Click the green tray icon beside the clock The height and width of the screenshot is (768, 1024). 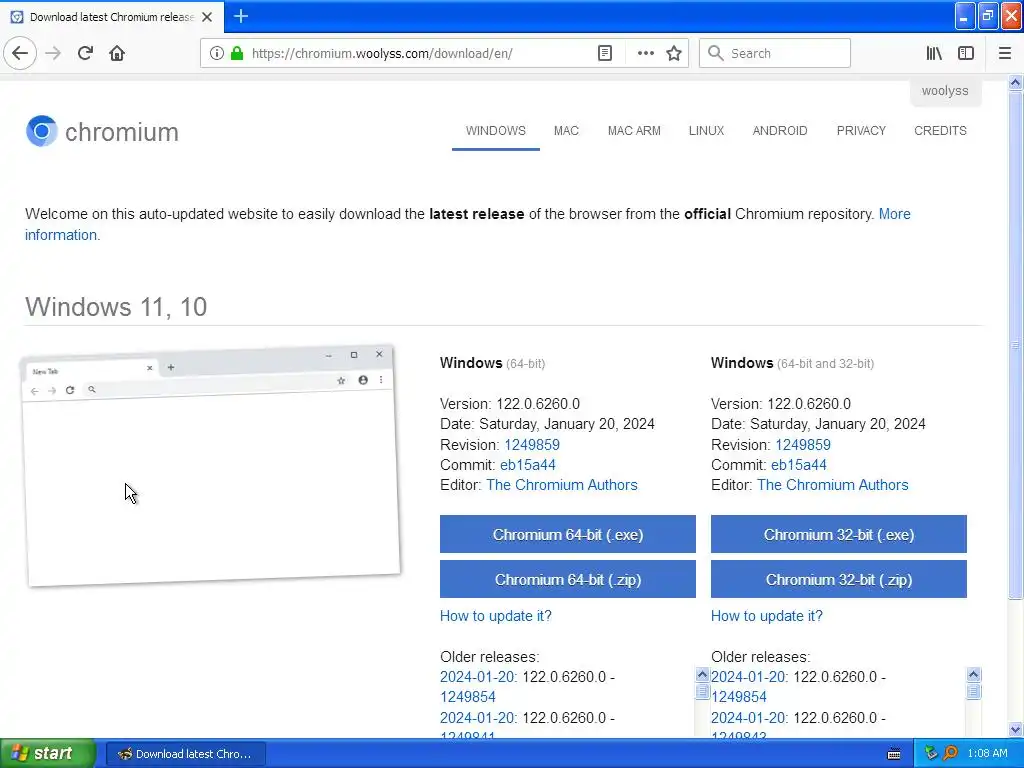tap(931, 754)
